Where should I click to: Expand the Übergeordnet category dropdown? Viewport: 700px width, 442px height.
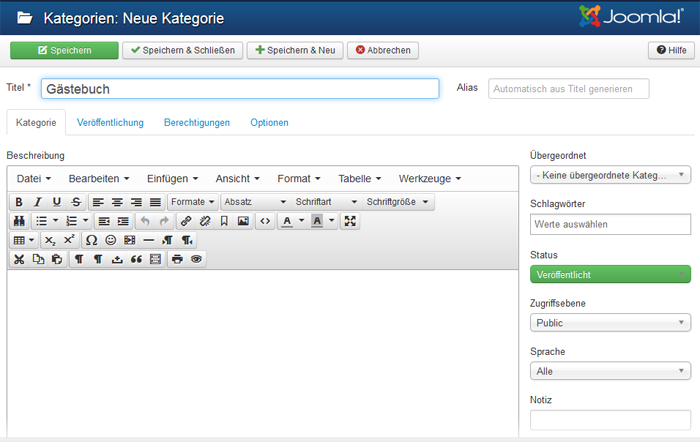click(610, 175)
